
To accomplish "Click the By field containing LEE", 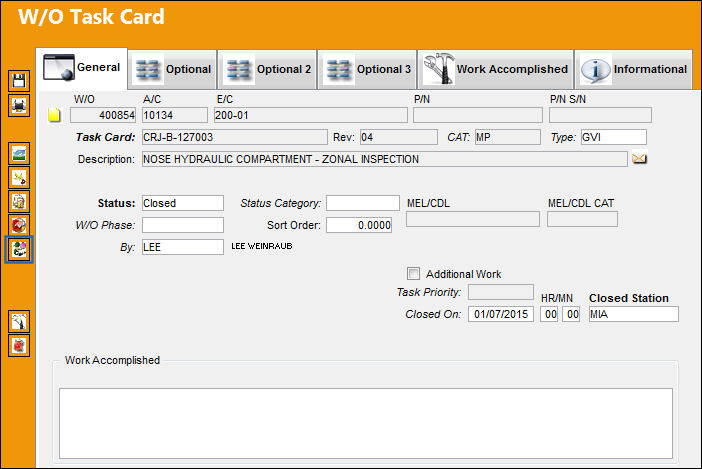I will coord(183,247).
